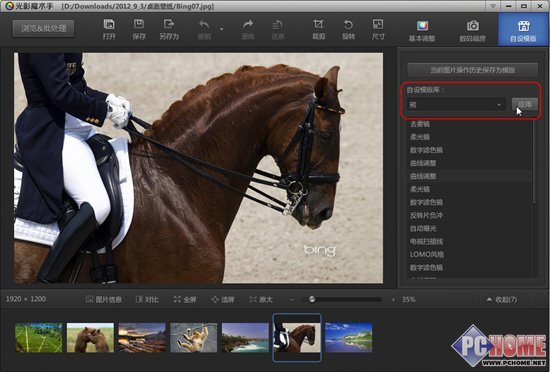Select the horse rider thumbnail
550x372 pixels.
[297, 338]
